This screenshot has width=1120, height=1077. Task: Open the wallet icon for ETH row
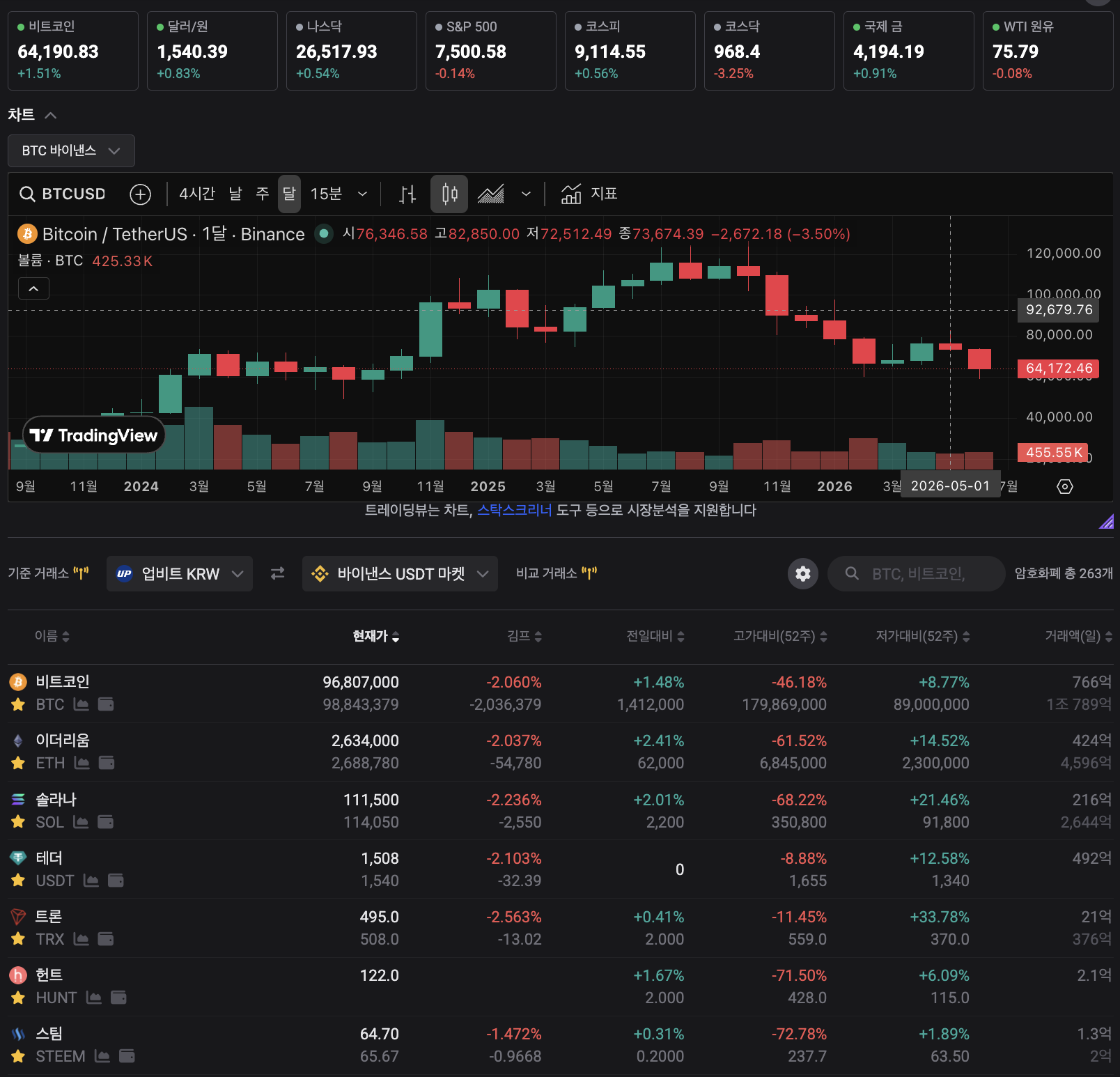pos(107,763)
